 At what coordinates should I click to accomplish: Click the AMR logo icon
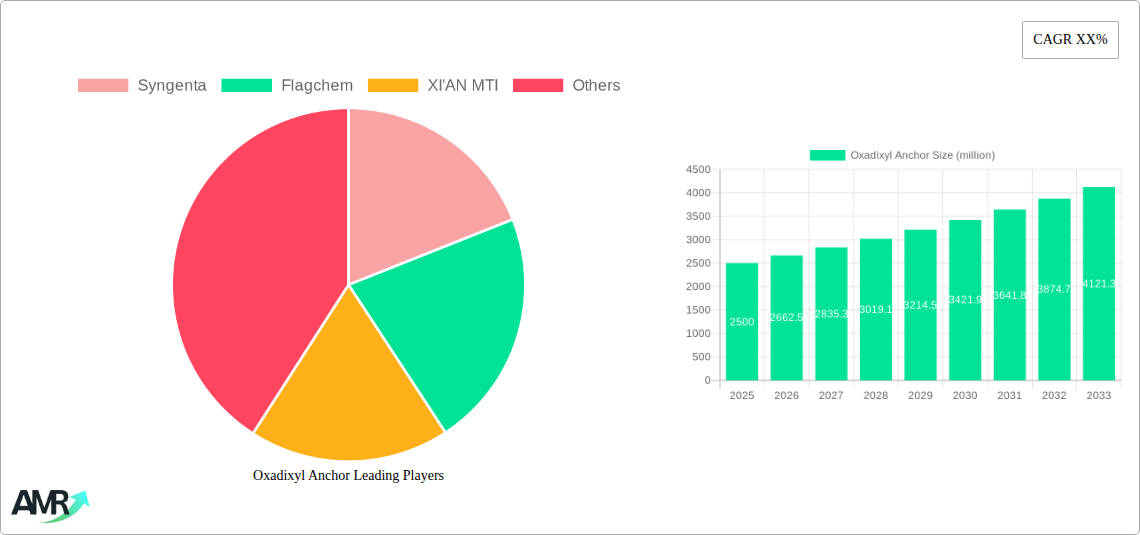click(49, 505)
